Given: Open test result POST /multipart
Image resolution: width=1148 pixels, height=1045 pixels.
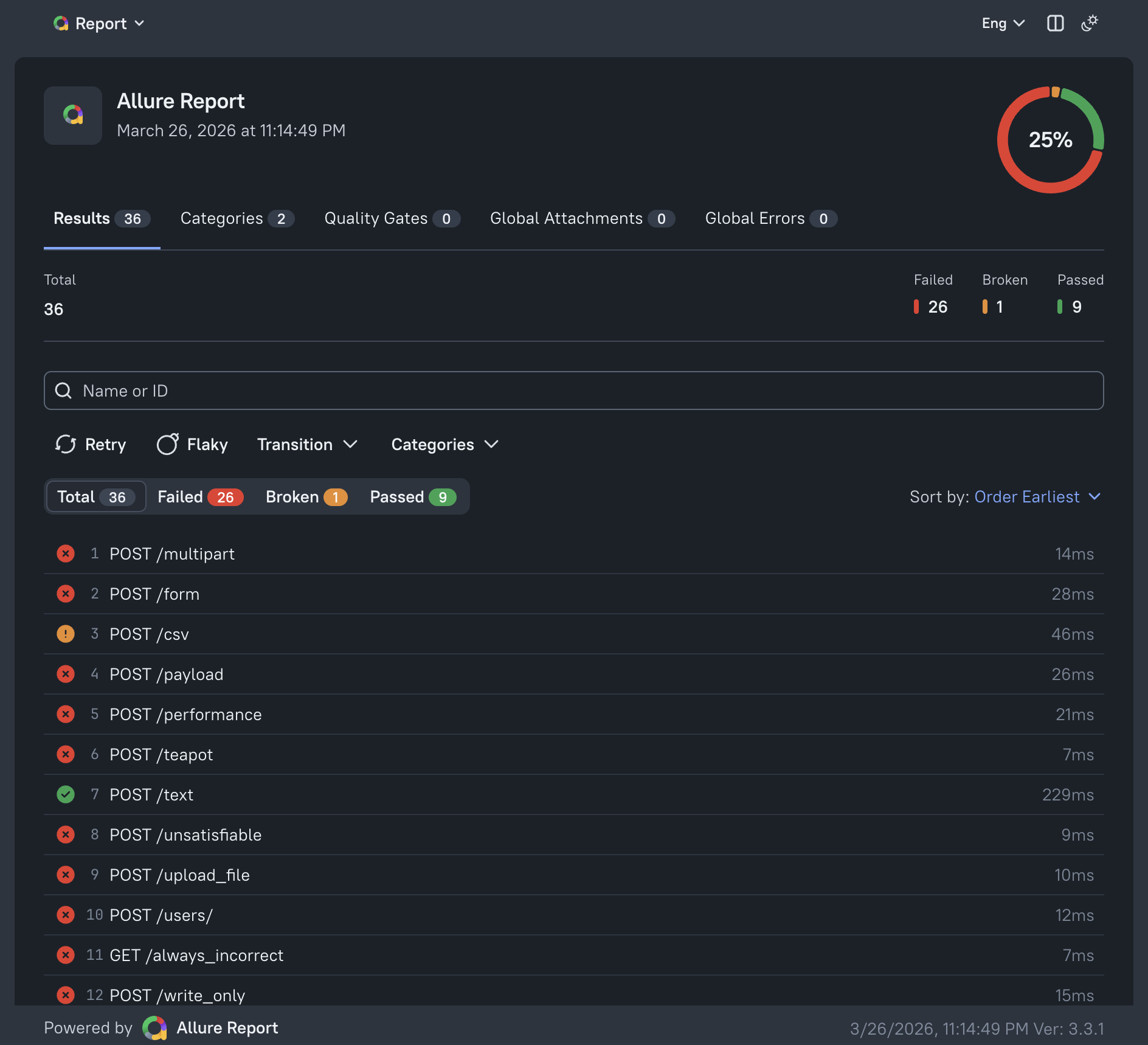Looking at the screenshot, I should [x=574, y=554].
